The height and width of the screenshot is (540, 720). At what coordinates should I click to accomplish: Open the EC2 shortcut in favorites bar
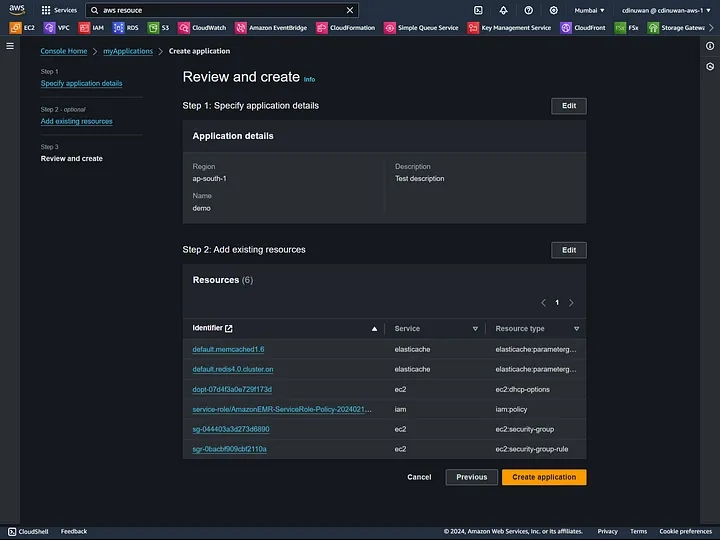[22, 28]
